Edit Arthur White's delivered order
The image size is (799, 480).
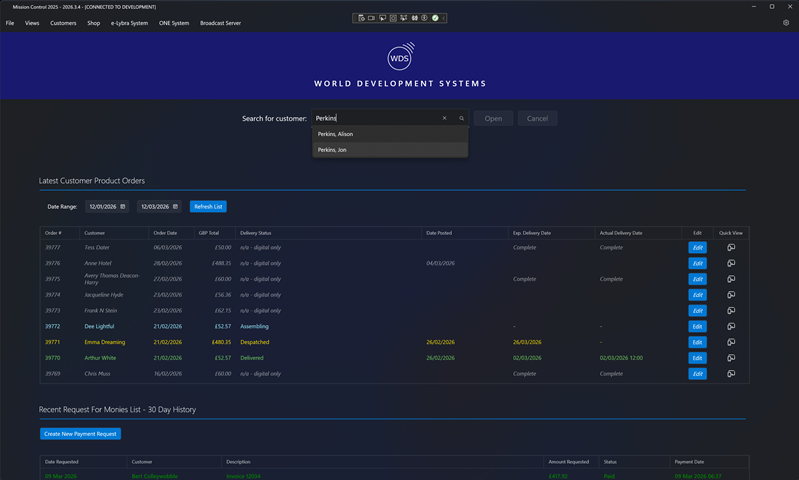coord(697,358)
